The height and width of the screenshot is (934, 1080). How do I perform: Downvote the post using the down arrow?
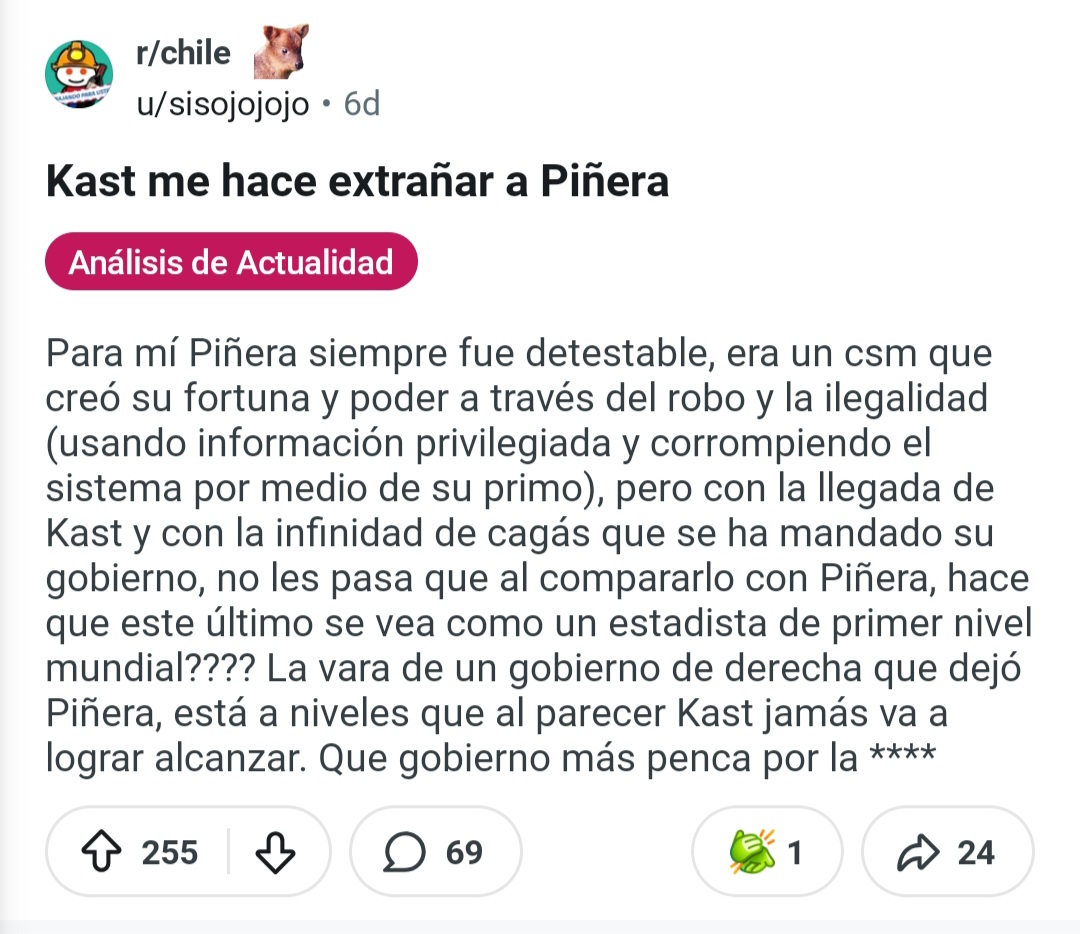pos(276,852)
